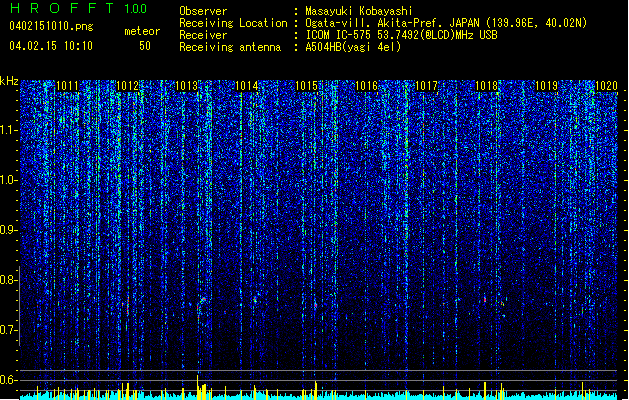Click the 1020 time marker
The height and width of the screenshot is (400, 629).
pyautogui.click(x=606, y=86)
